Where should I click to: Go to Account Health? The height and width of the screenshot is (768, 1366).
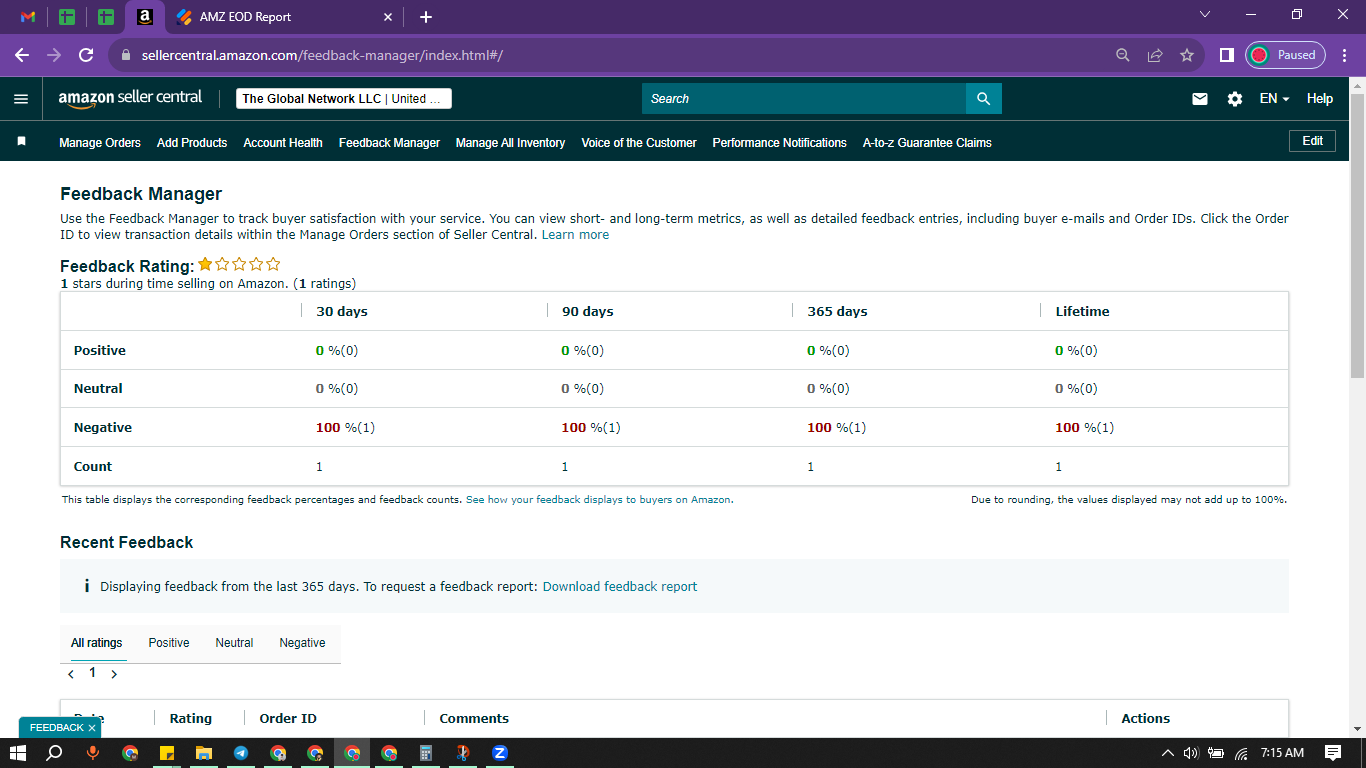(283, 143)
